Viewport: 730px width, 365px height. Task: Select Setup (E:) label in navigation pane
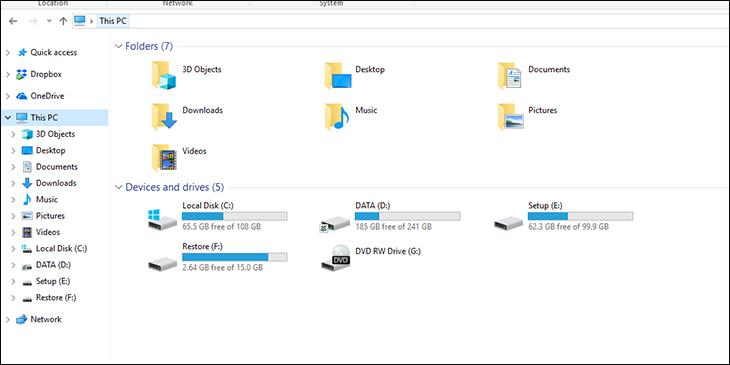click(53, 281)
